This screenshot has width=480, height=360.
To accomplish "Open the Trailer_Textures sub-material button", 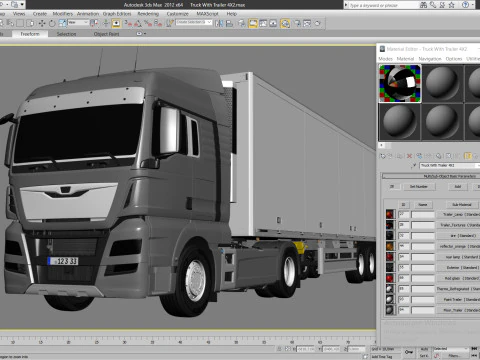I will [x=458, y=225].
